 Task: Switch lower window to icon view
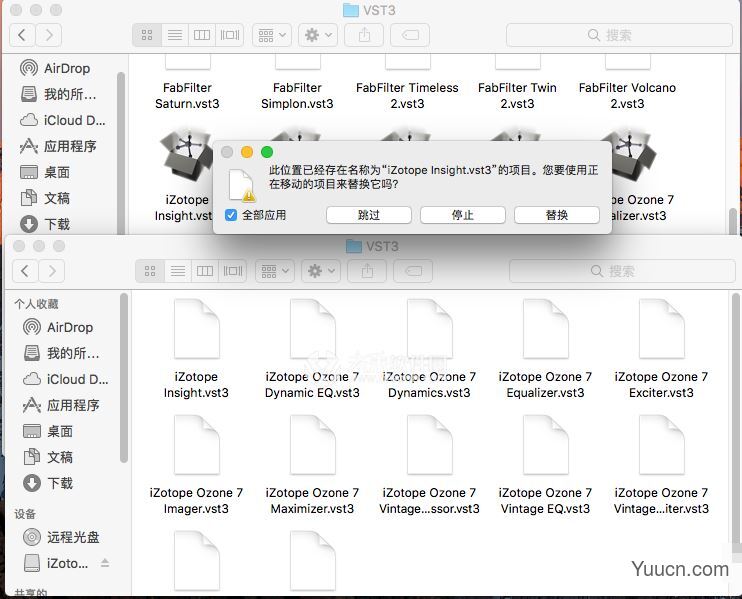(150, 271)
